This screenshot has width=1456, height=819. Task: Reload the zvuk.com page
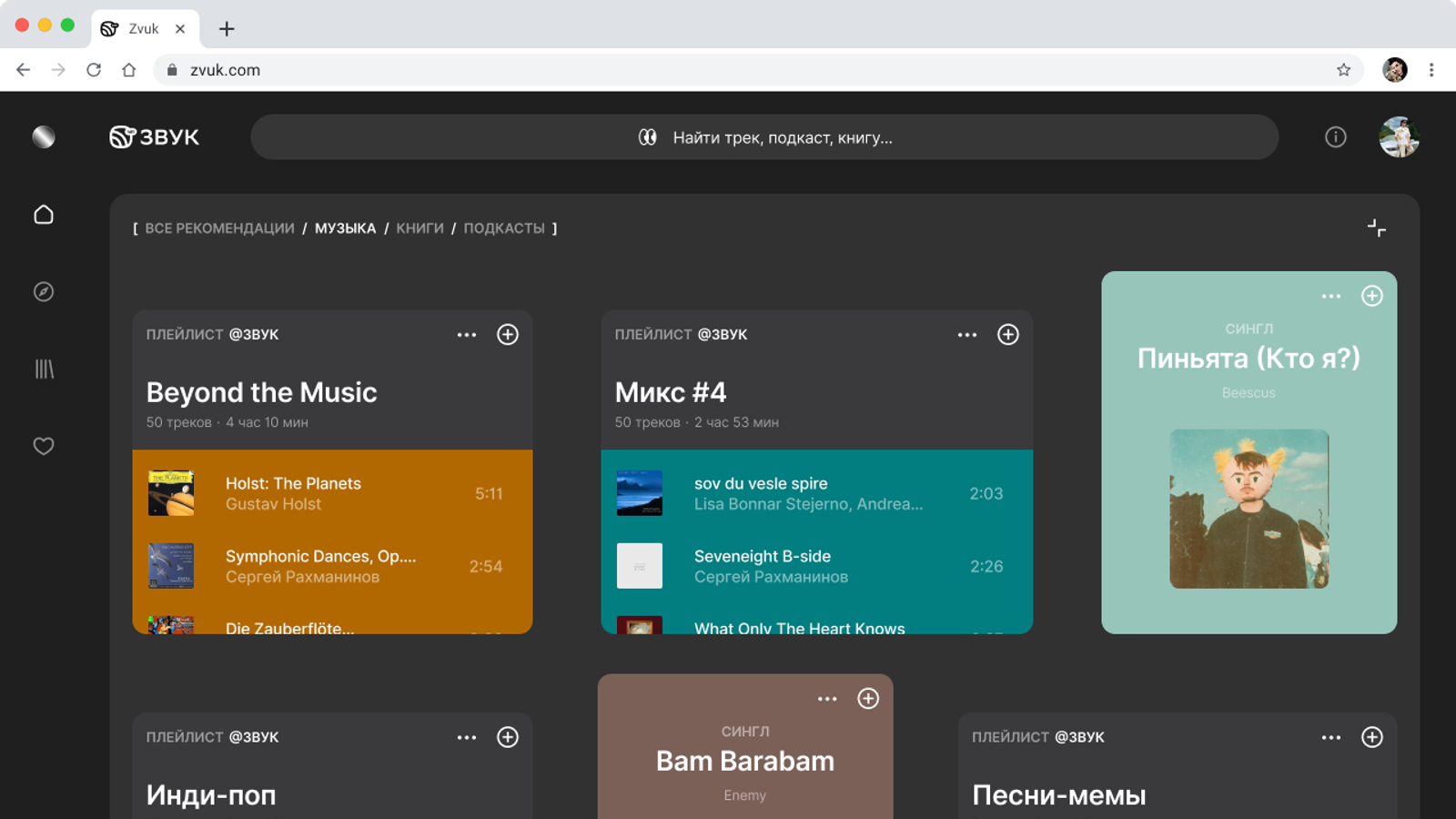pyautogui.click(x=94, y=70)
